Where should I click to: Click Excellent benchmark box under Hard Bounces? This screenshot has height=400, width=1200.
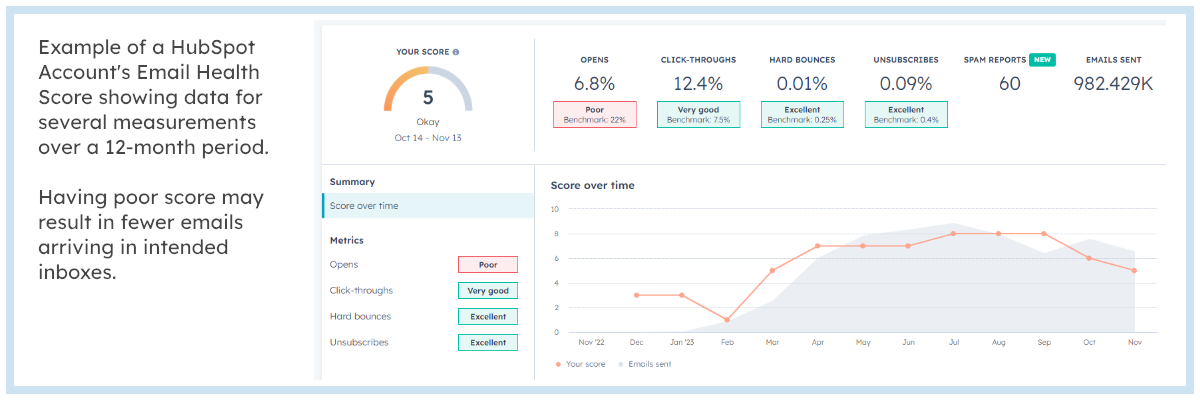pos(802,114)
